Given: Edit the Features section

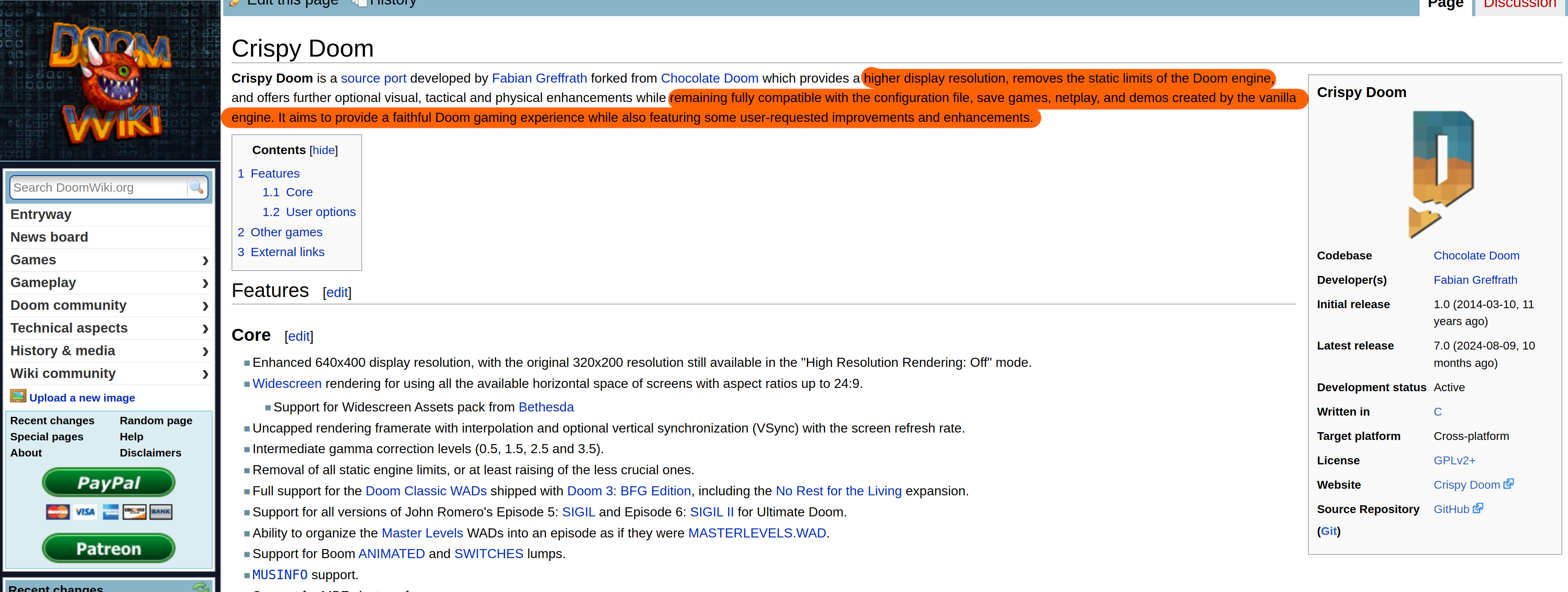Looking at the screenshot, I should 337,292.
